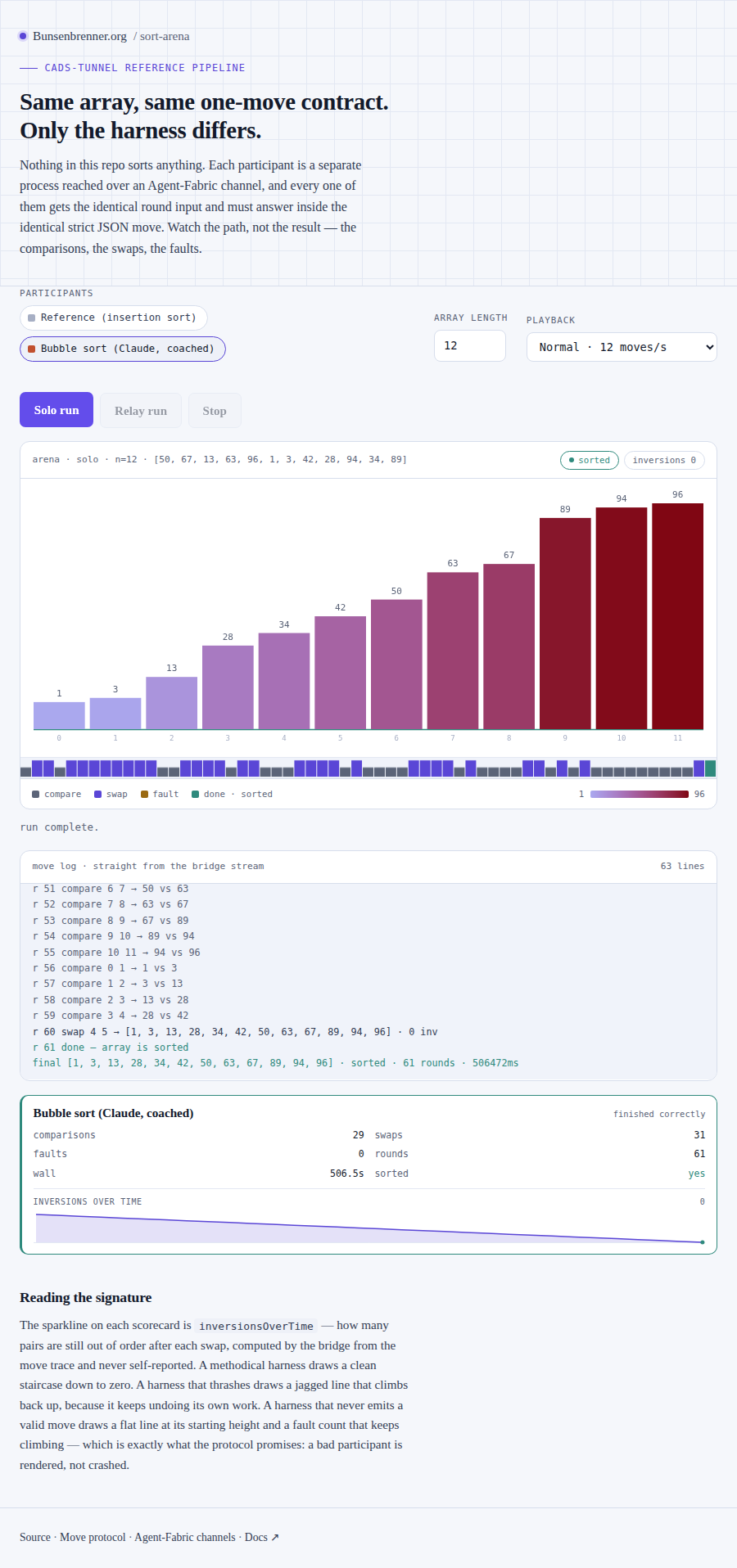Click the wall time value 506.5s
Viewport: 737px width, 1568px height.
coord(346,1174)
